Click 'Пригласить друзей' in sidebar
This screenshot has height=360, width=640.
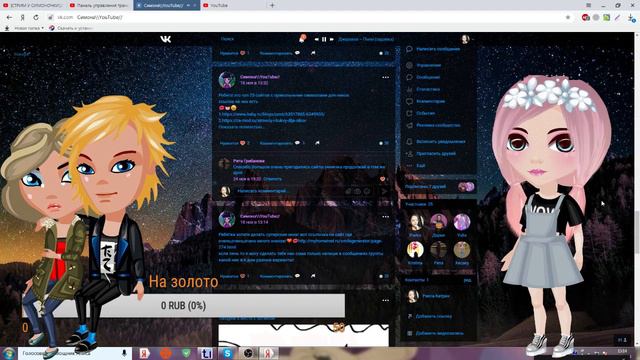click(436, 154)
